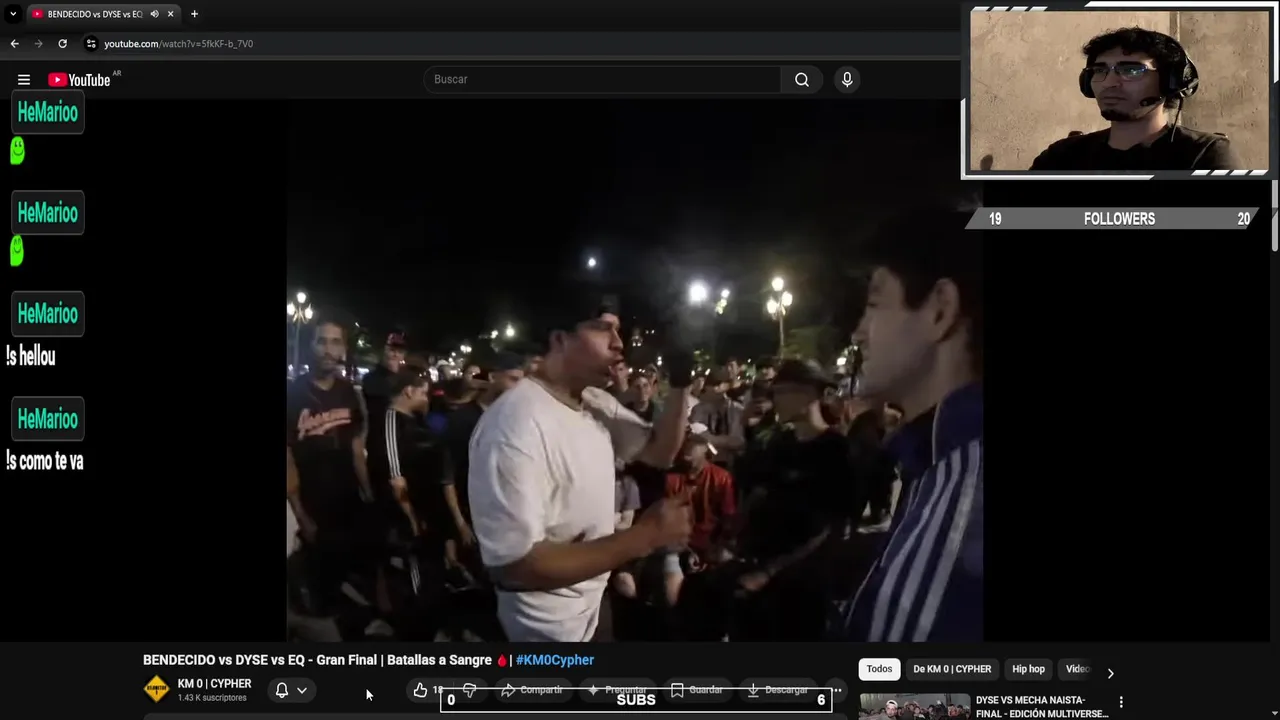The width and height of the screenshot is (1280, 720).
Task: Click the rap battle video player
Action: pyautogui.click(x=635, y=370)
